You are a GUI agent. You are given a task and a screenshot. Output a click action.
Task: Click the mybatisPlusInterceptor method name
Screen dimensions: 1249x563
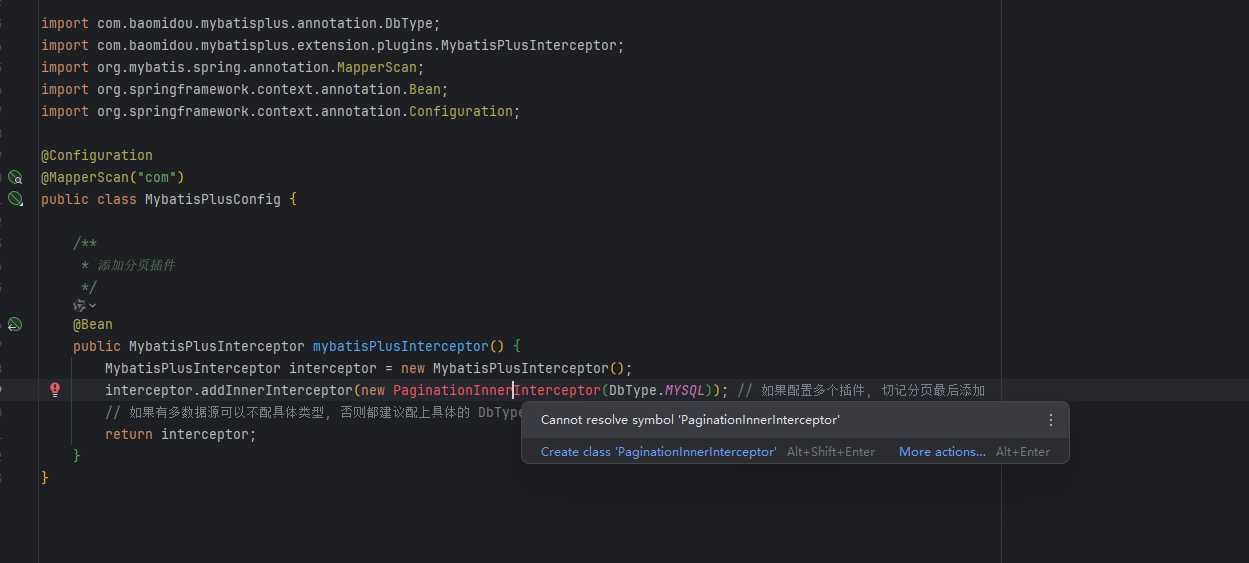coord(400,346)
